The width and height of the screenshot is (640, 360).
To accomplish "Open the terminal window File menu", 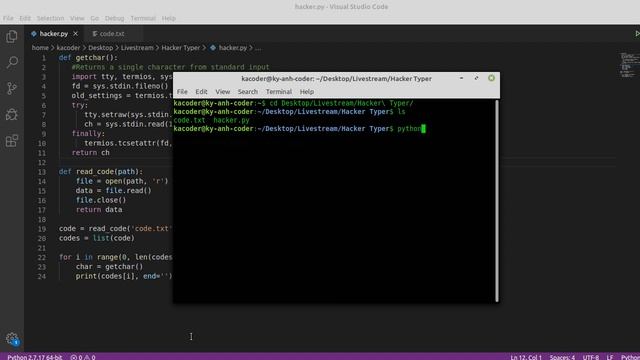I will tap(182, 92).
